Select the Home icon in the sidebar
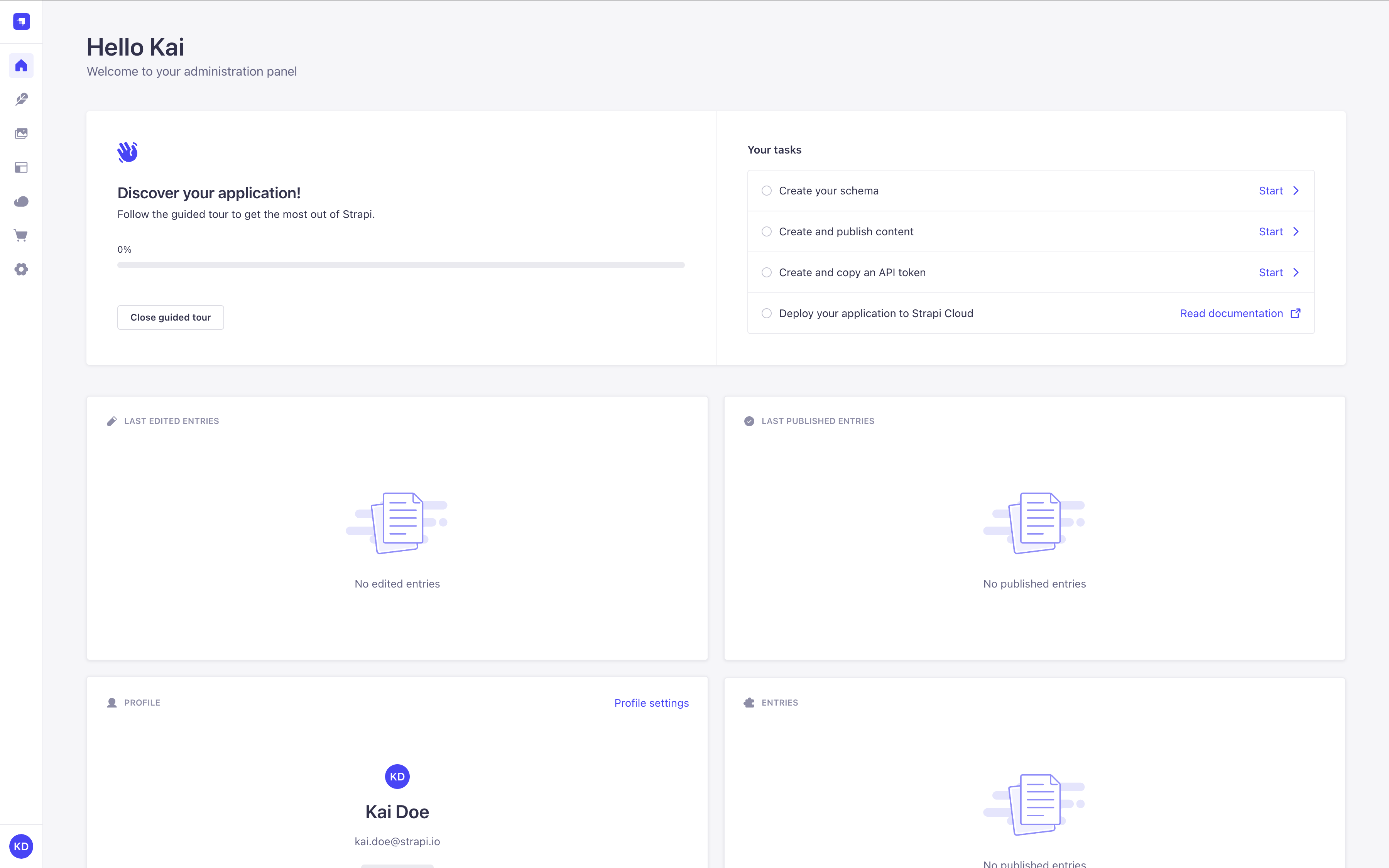 click(x=21, y=65)
